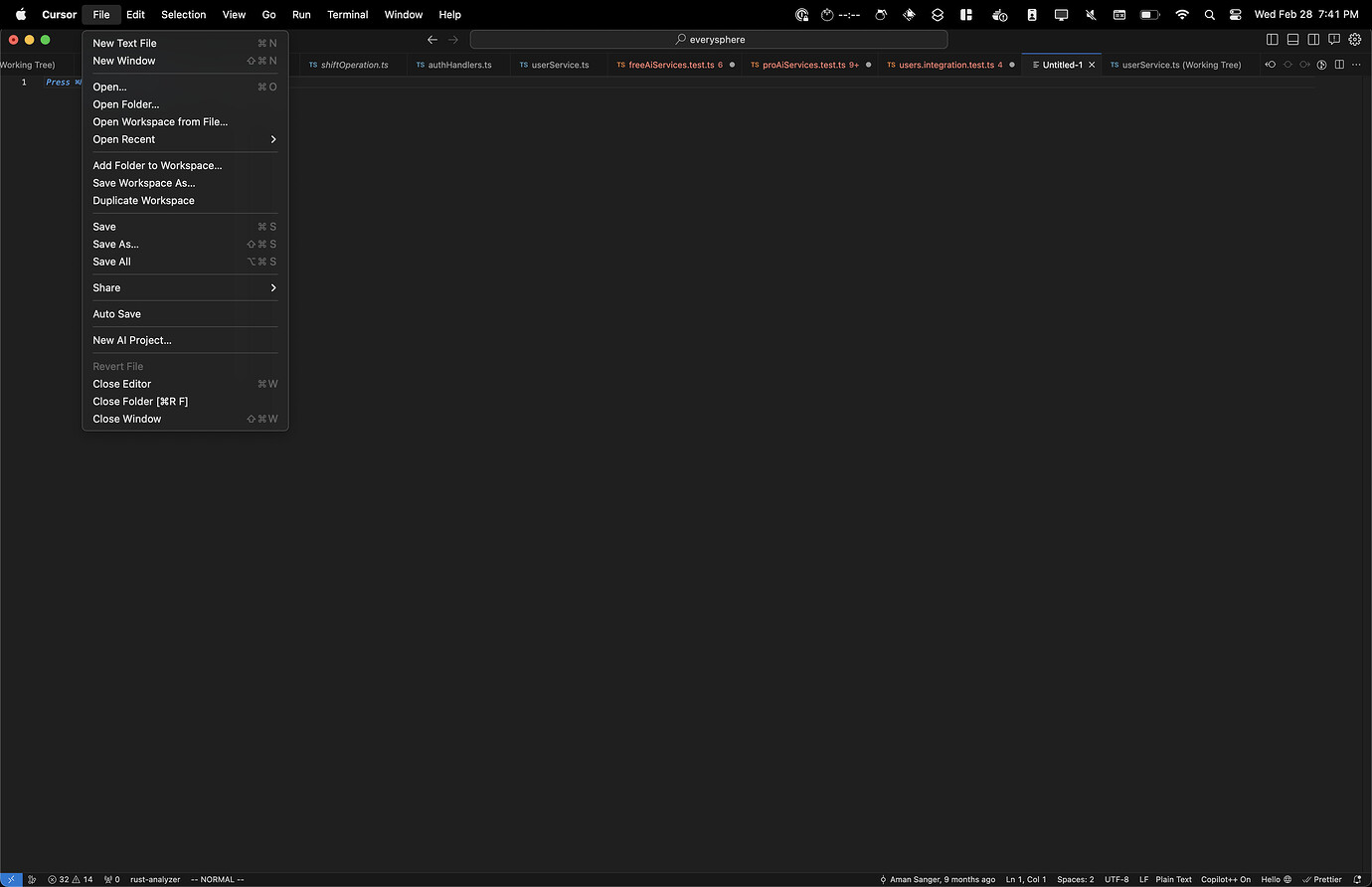Open the chat panel speech bubble icon

tap(1334, 39)
